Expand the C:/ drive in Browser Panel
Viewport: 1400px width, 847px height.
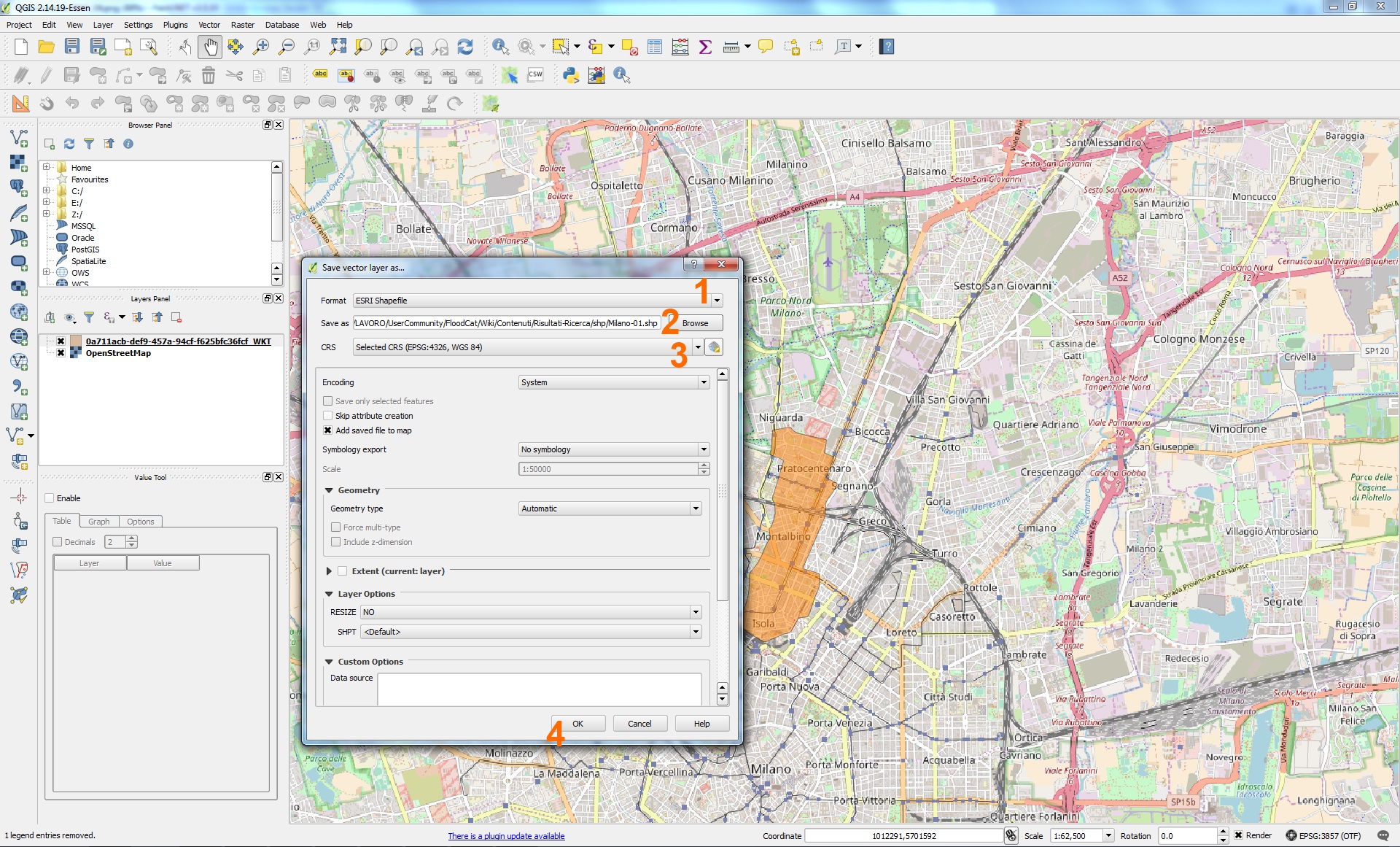(x=47, y=191)
